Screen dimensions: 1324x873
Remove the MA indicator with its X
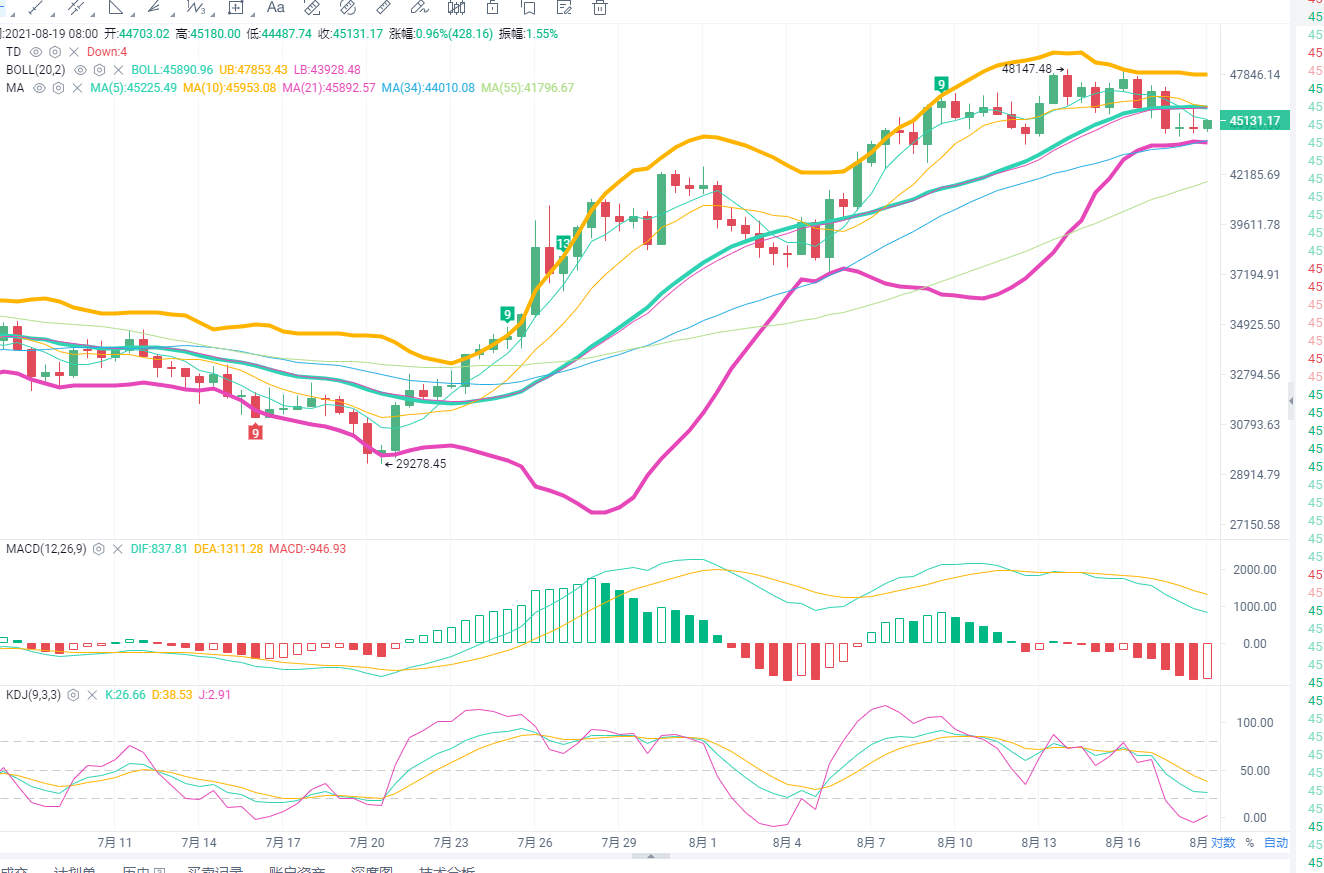[78, 88]
